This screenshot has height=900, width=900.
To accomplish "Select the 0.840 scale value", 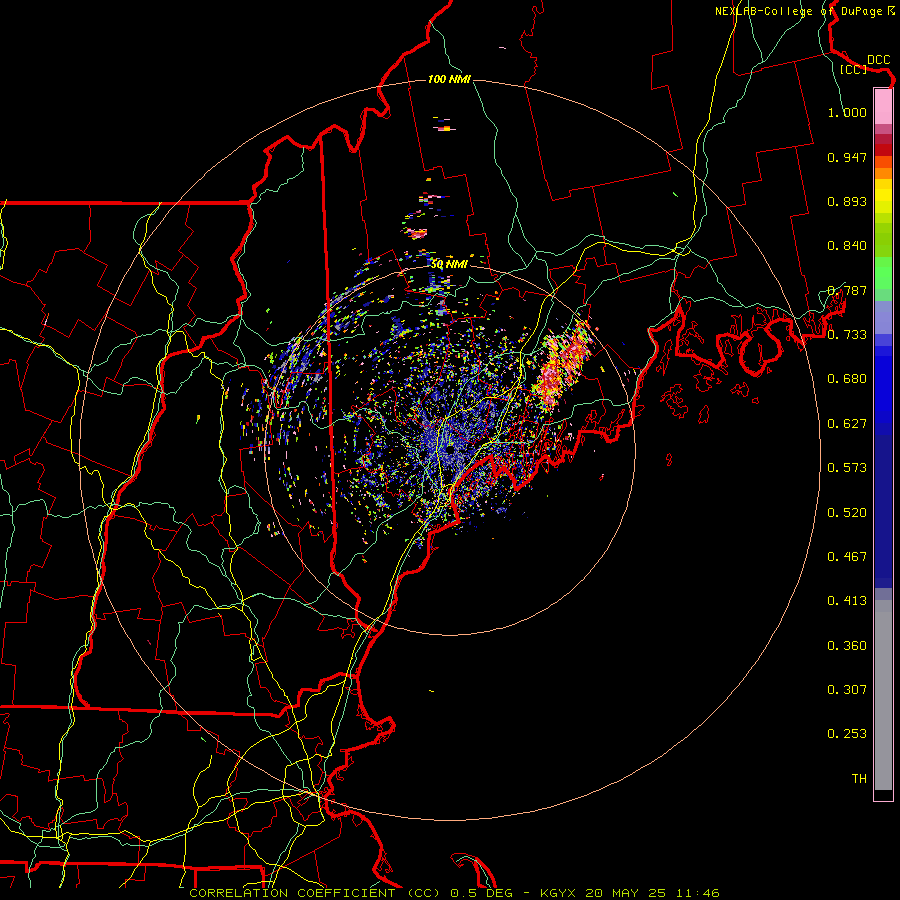I will (847, 246).
